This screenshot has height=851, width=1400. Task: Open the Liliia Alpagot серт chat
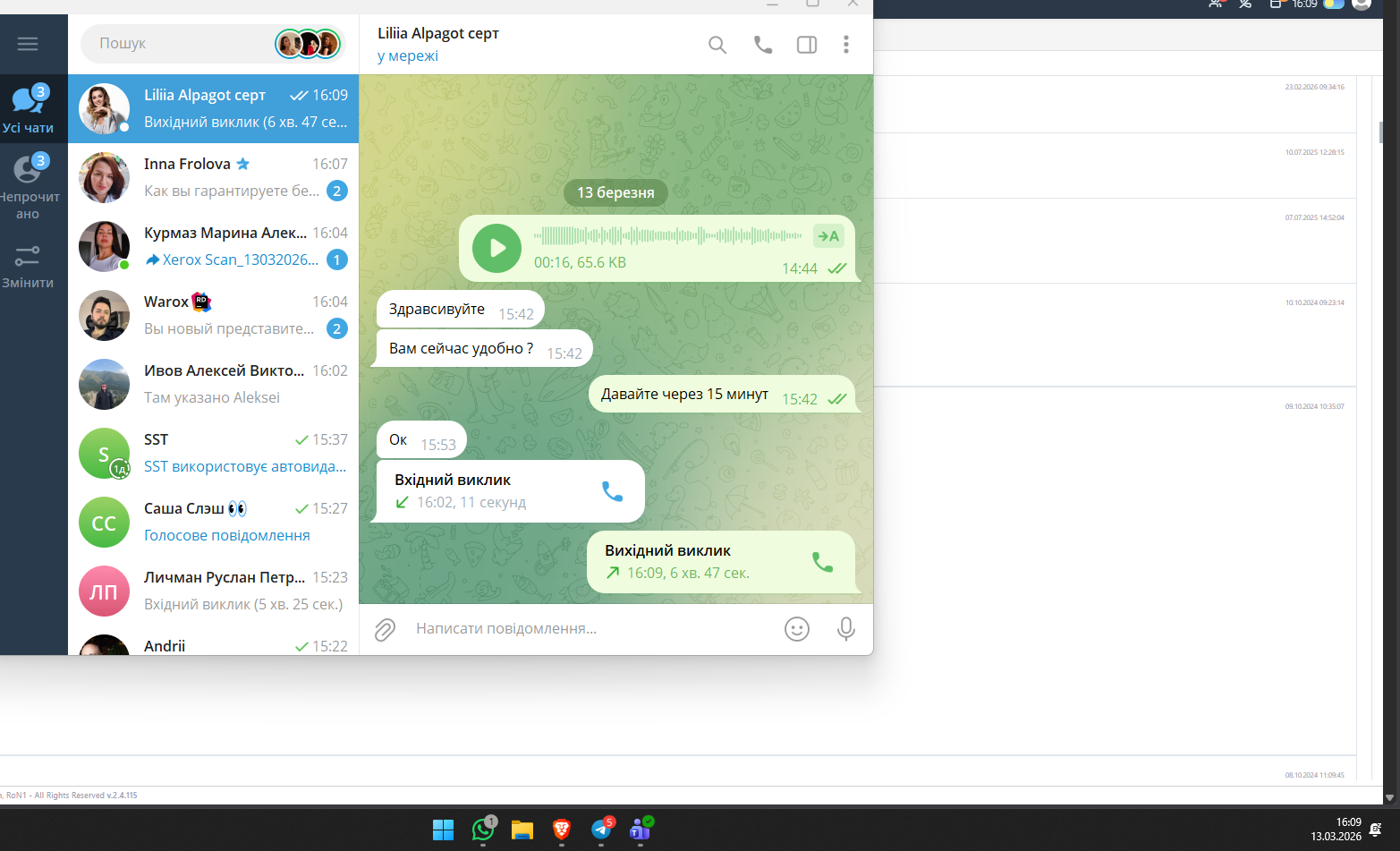214,108
